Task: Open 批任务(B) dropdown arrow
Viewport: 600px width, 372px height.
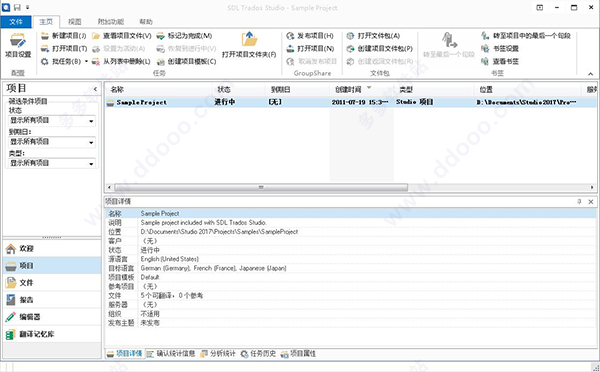Action: tap(86, 61)
